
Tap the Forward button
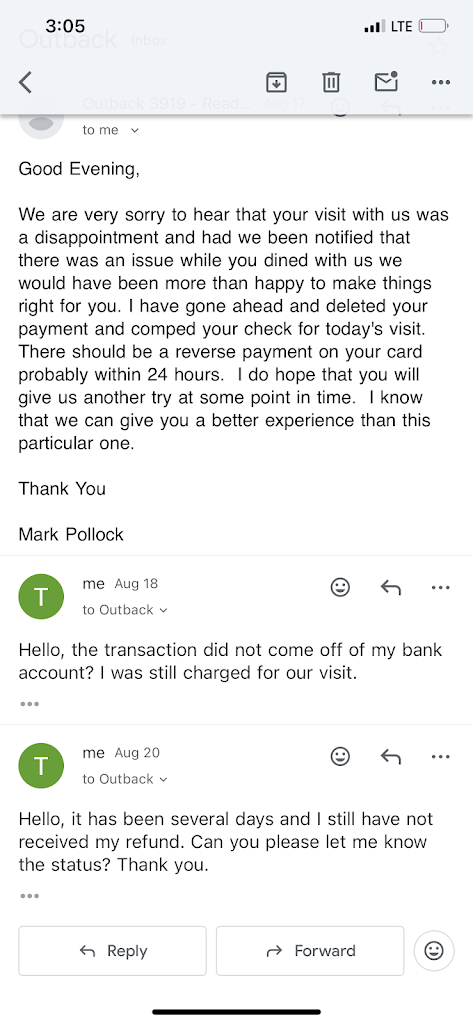[310, 951]
